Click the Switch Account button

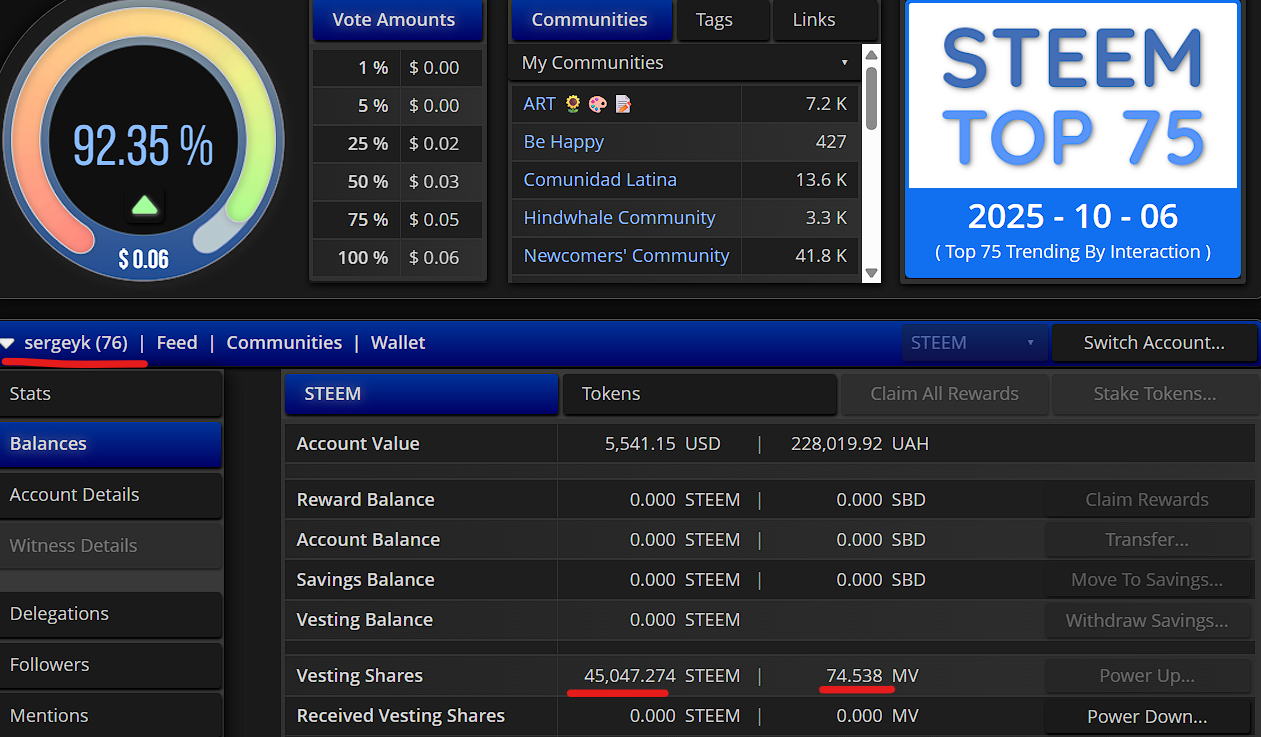click(1154, 342)
